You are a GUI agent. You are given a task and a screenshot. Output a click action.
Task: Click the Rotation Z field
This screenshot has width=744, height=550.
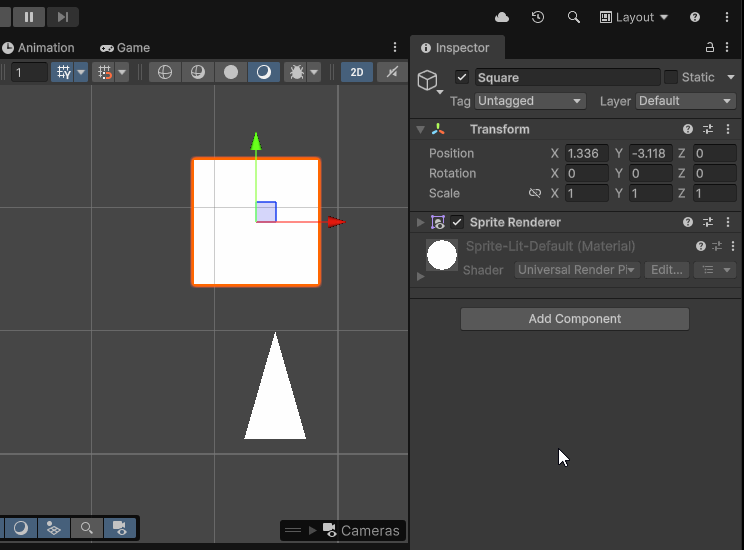pos(715,173)
